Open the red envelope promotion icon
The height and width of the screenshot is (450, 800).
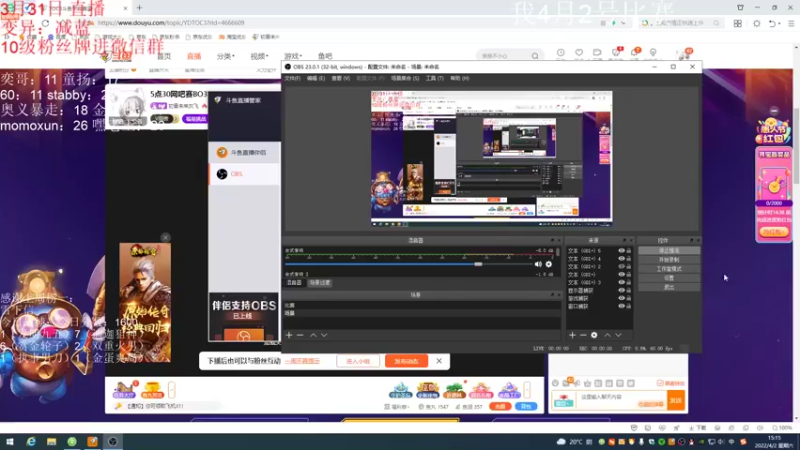pos(773,131)
